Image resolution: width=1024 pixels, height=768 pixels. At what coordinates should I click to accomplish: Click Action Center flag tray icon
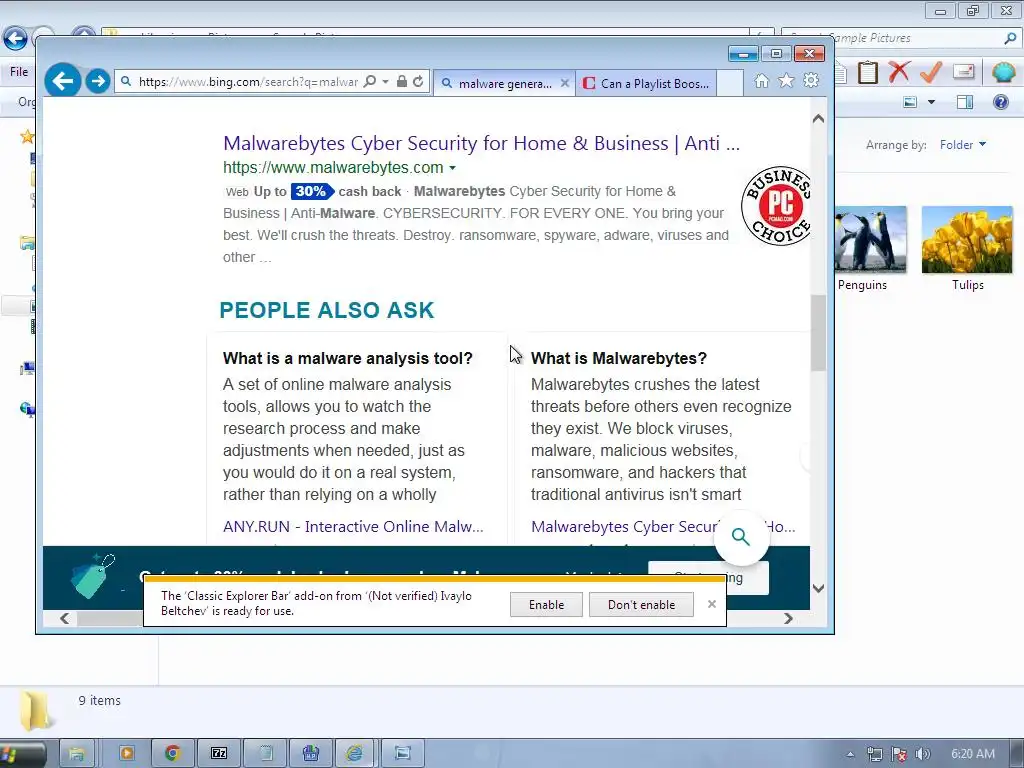[899, 754]
